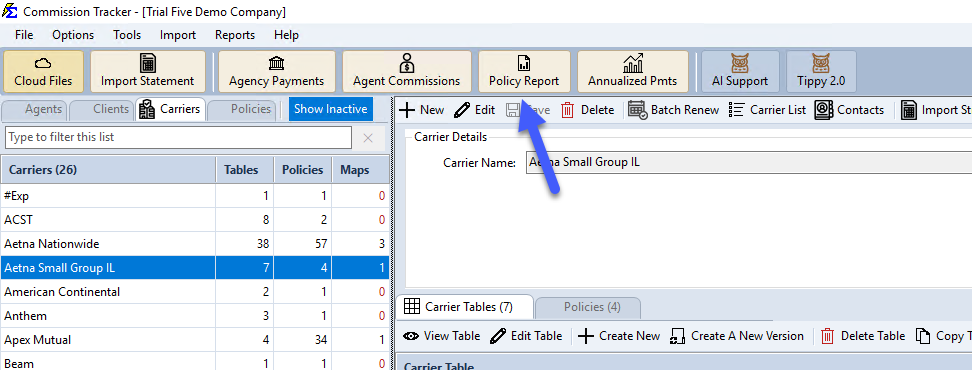Open Cloud Files from toolbar
This screenshot has height=370, width=972.
click(x=43, y=71)
